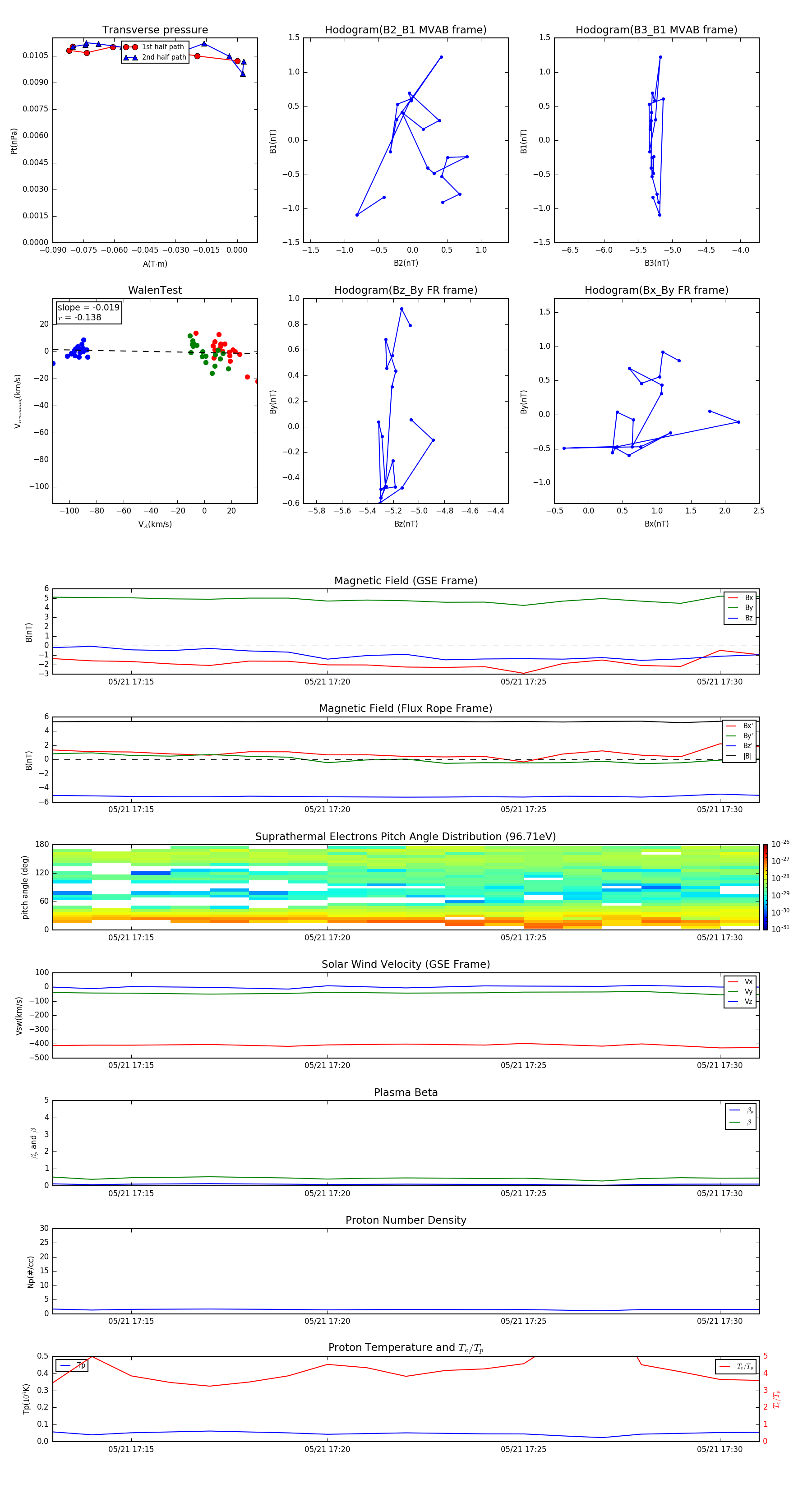Click the |B| legend entry in Flux Rope panel
Image resolution: width=812 pixels, height=1489 pixels.
(x=740, y=756)
